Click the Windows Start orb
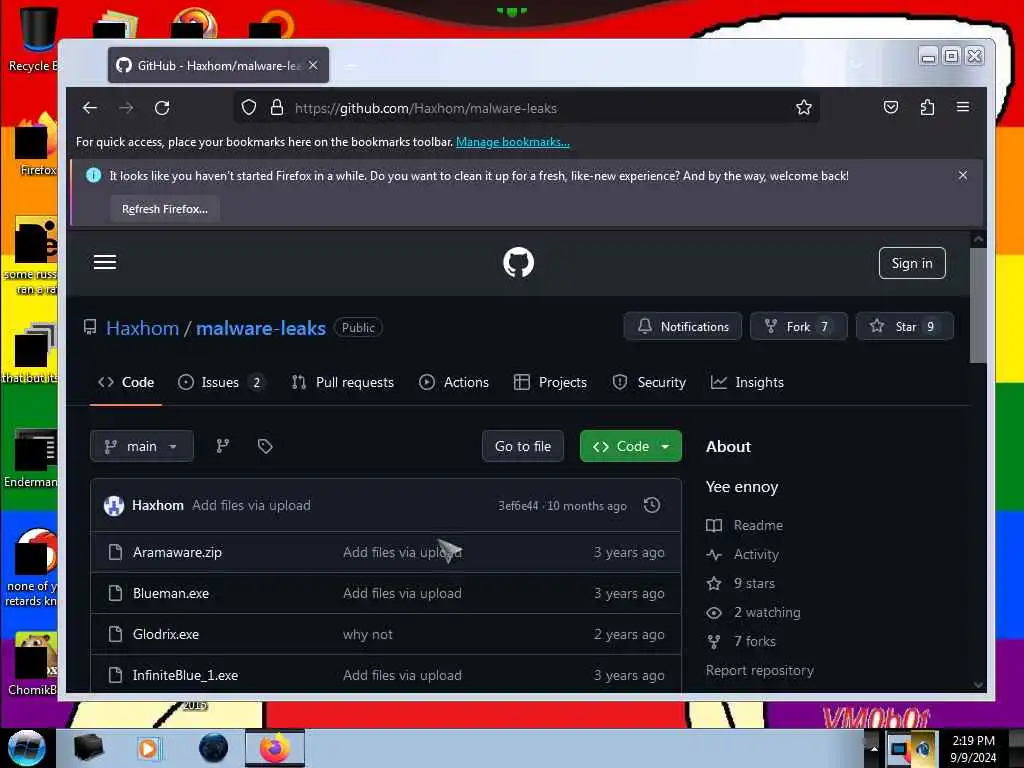Image resolution: width=1024 pixels, height=768 pixels. pyautogui.click(x=27, y=748)
